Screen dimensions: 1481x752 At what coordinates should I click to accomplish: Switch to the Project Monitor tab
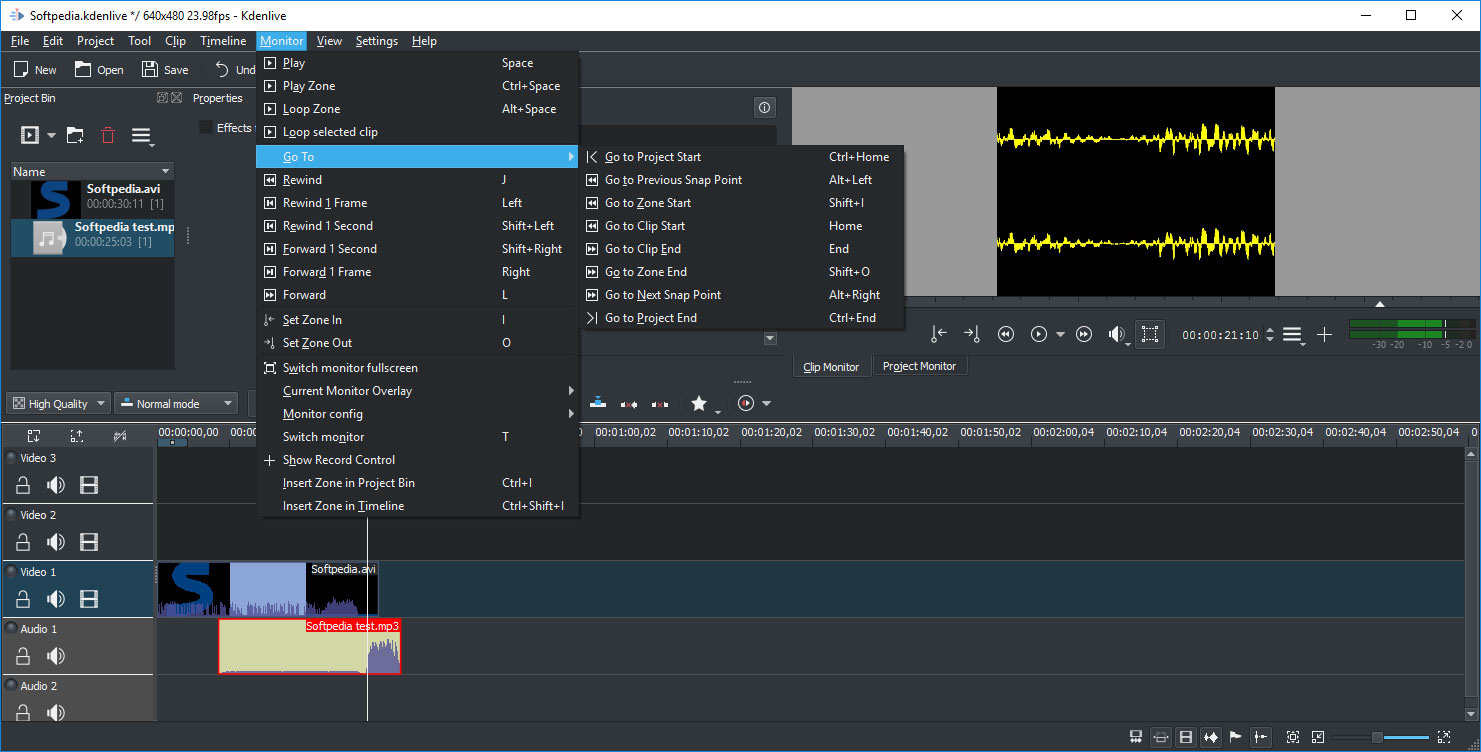(918, 366)
